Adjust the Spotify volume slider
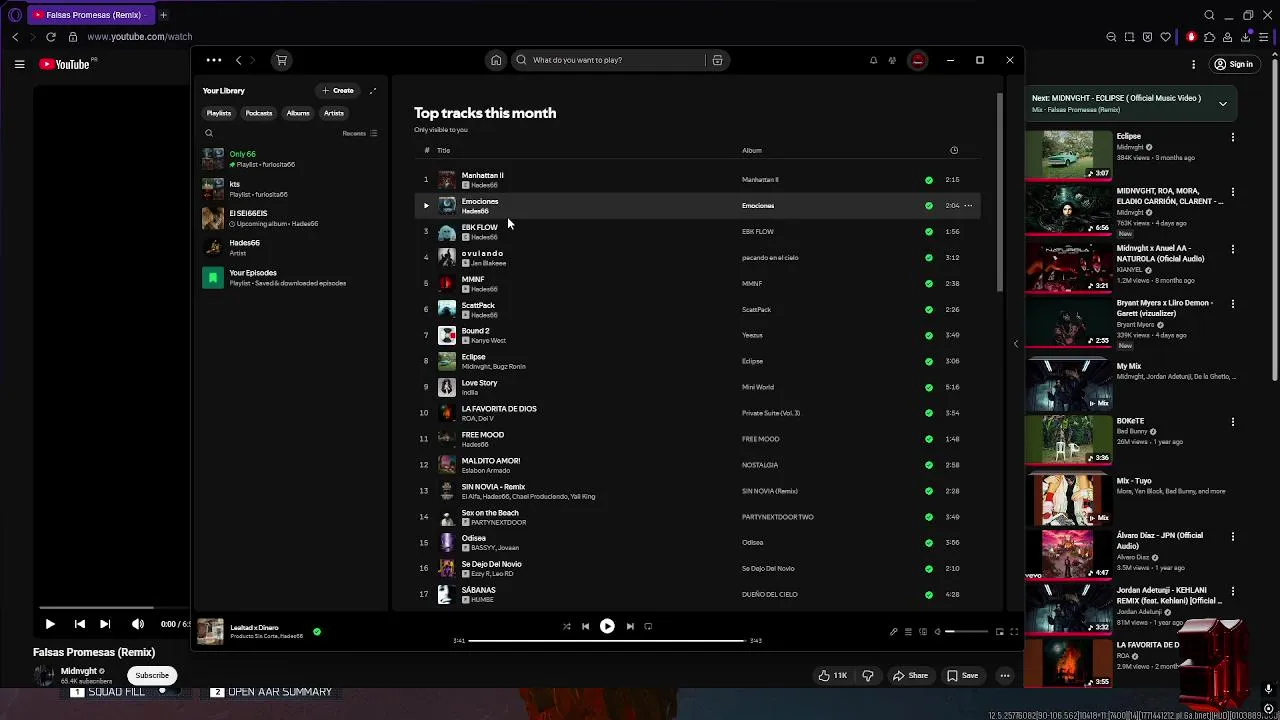 (965, 632)
